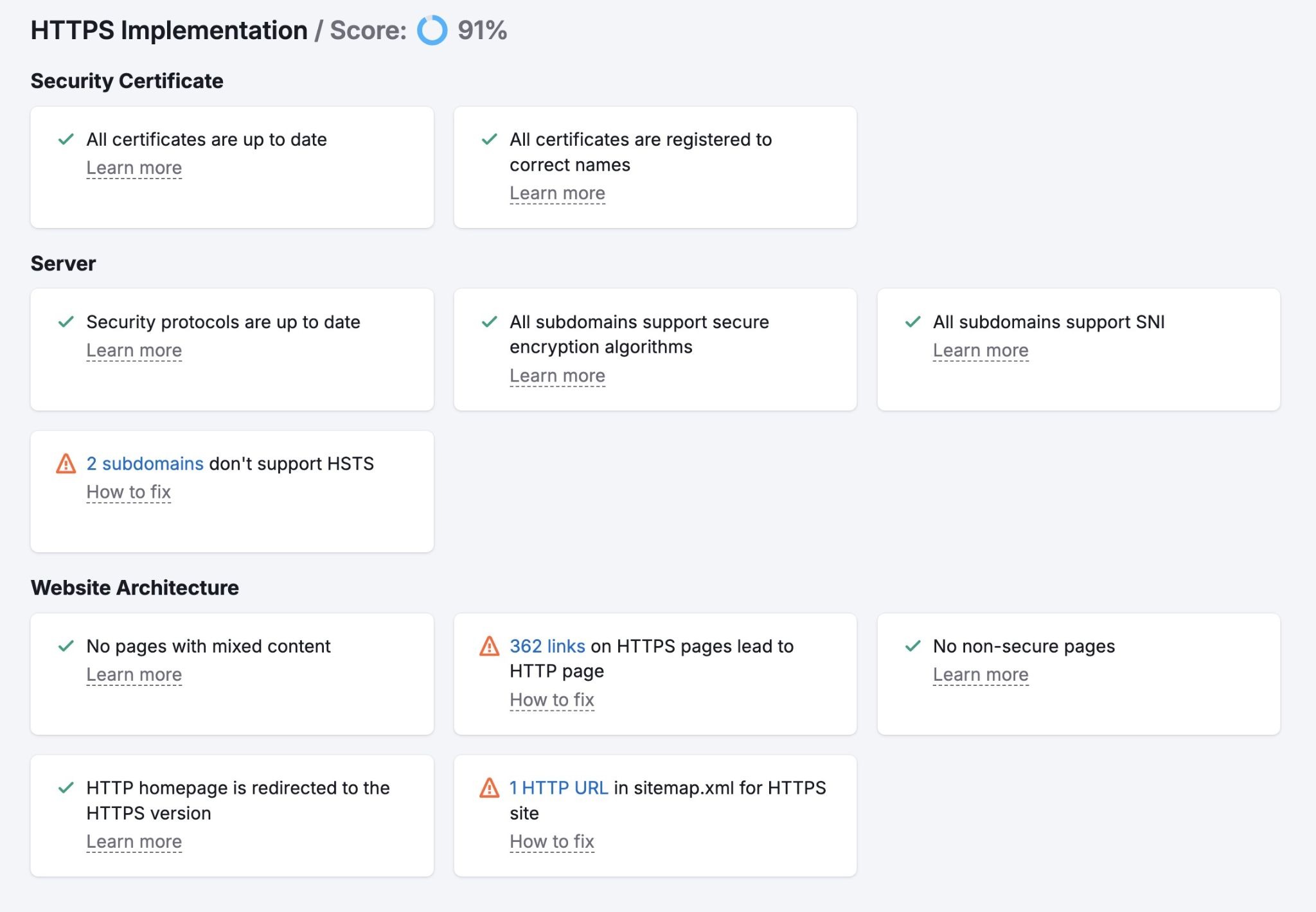1316x912 pixels.
Task: Click the checkmark beside mixed content status
Action: 66,647
